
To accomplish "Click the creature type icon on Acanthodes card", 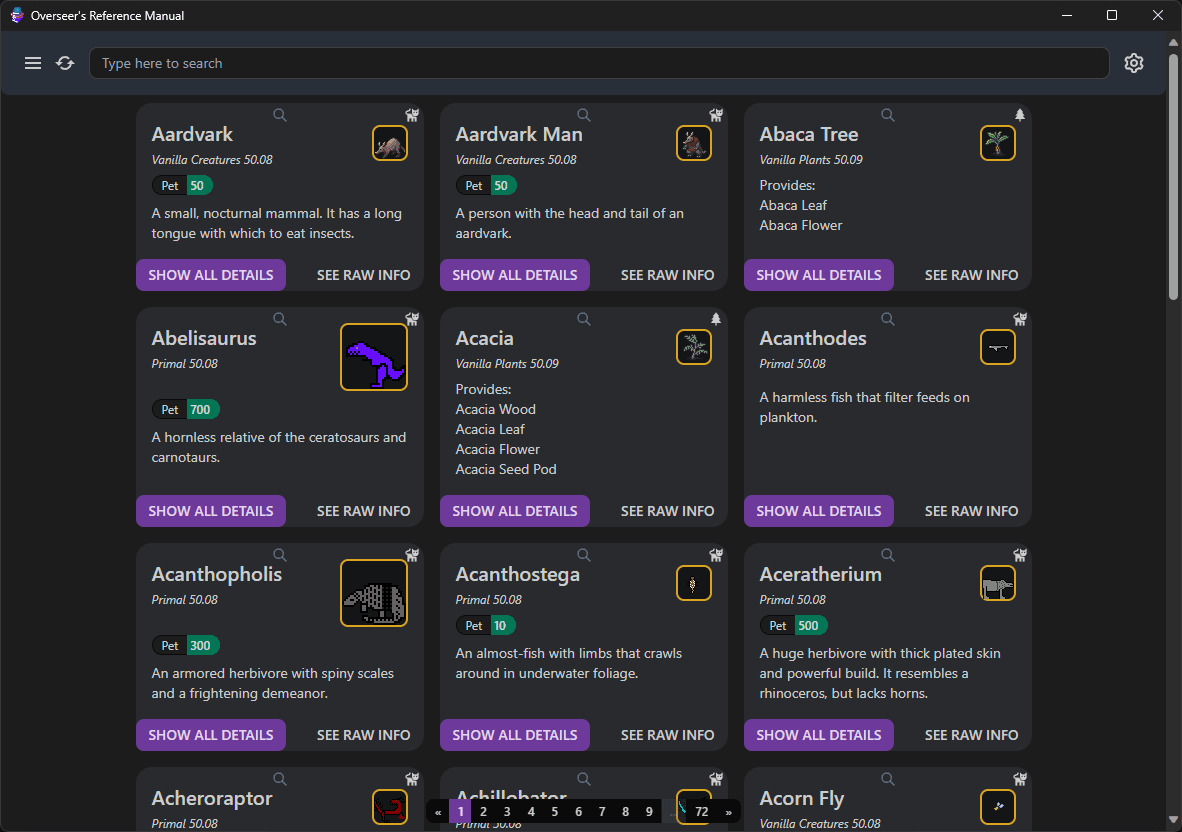I will pyautogui.click(x=1020, y=320).
